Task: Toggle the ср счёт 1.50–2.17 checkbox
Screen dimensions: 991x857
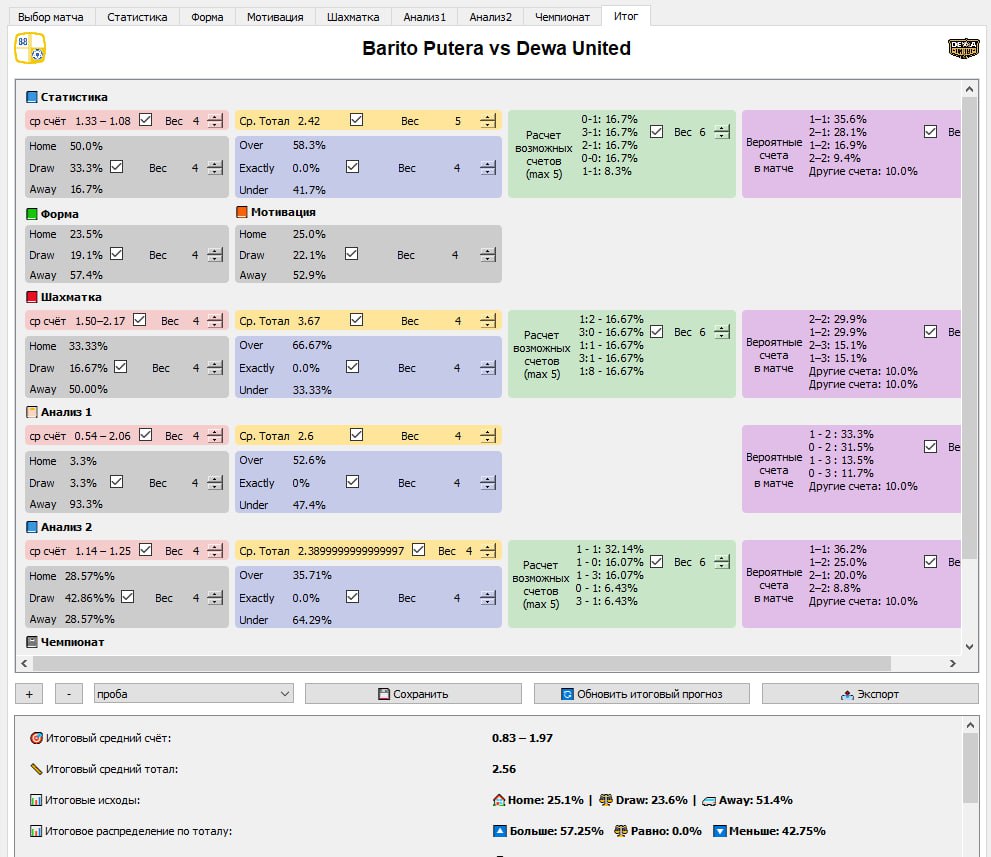Action: [140, 319]
